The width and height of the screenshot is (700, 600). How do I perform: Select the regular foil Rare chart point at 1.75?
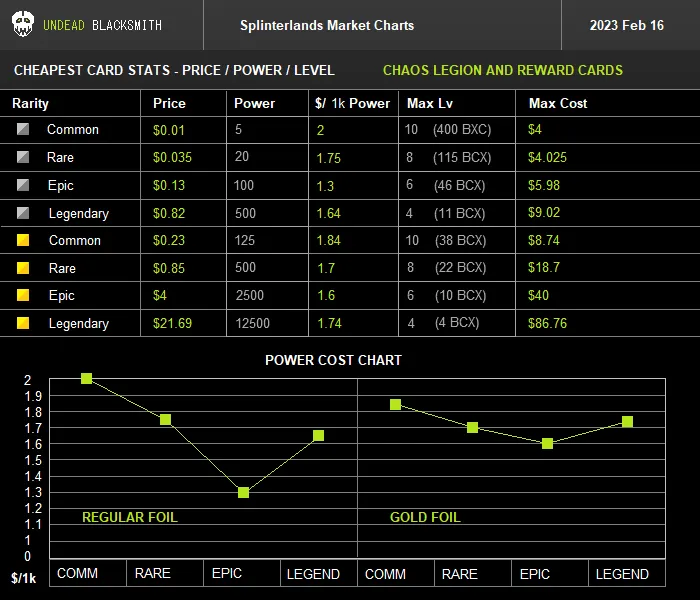pyautogui.click(x=165, y=419)
